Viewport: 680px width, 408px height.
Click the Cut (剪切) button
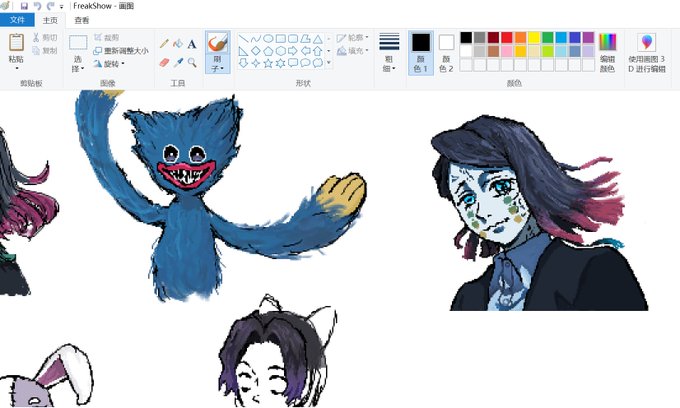pyautogui.click(x=45, y=38)
